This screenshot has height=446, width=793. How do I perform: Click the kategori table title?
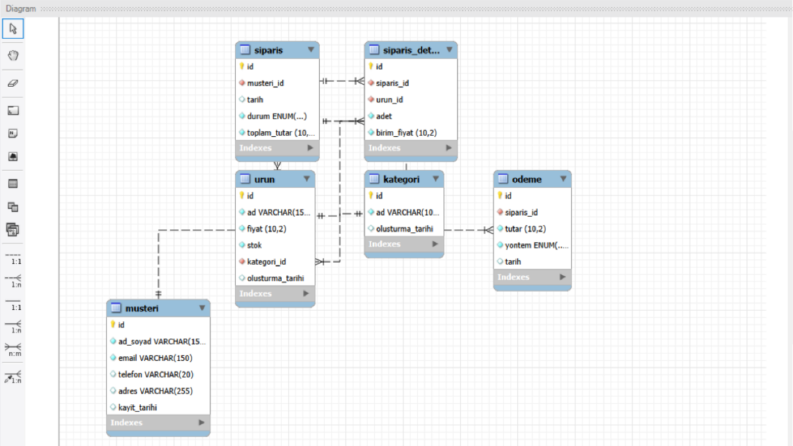[401, 179]
